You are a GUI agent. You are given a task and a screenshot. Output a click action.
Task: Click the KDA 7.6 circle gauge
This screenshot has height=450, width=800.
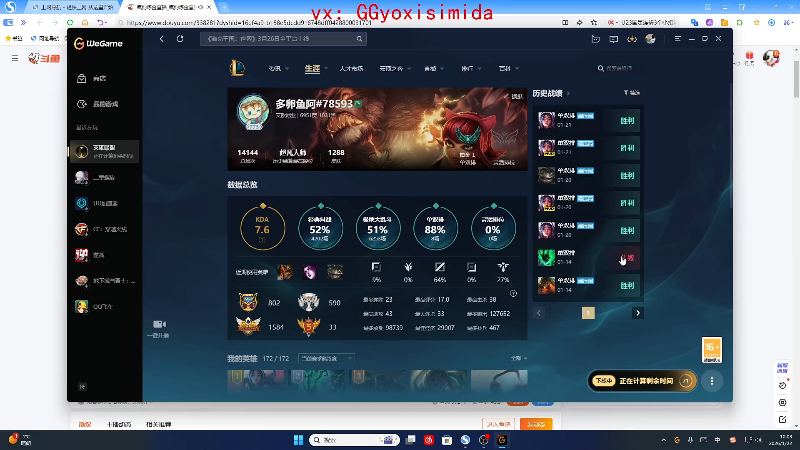pyautogui.click(x=262, y=228)
